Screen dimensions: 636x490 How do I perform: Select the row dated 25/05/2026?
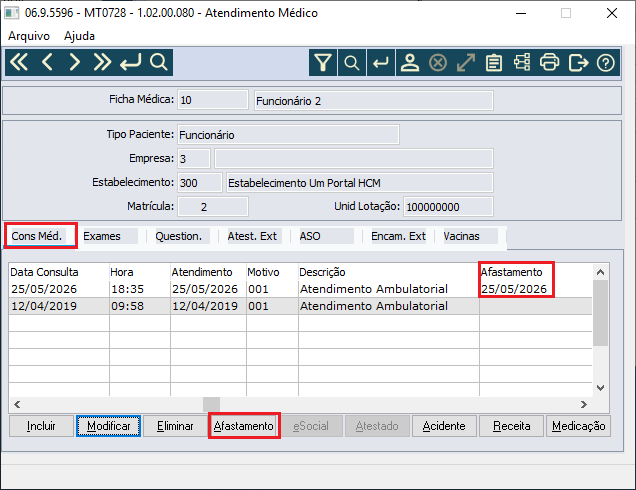click(300, 289)
